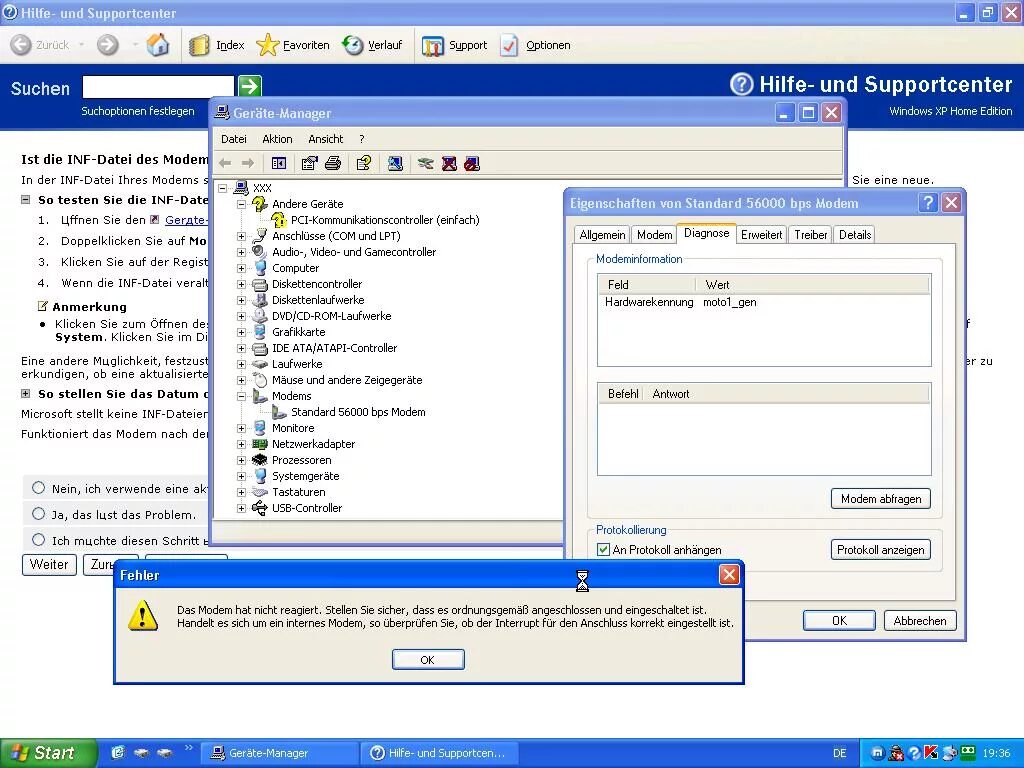Click the update driver toolbar icon
Image resolution: width=1024 pixels, height=768 pixels.
[426, 163]
